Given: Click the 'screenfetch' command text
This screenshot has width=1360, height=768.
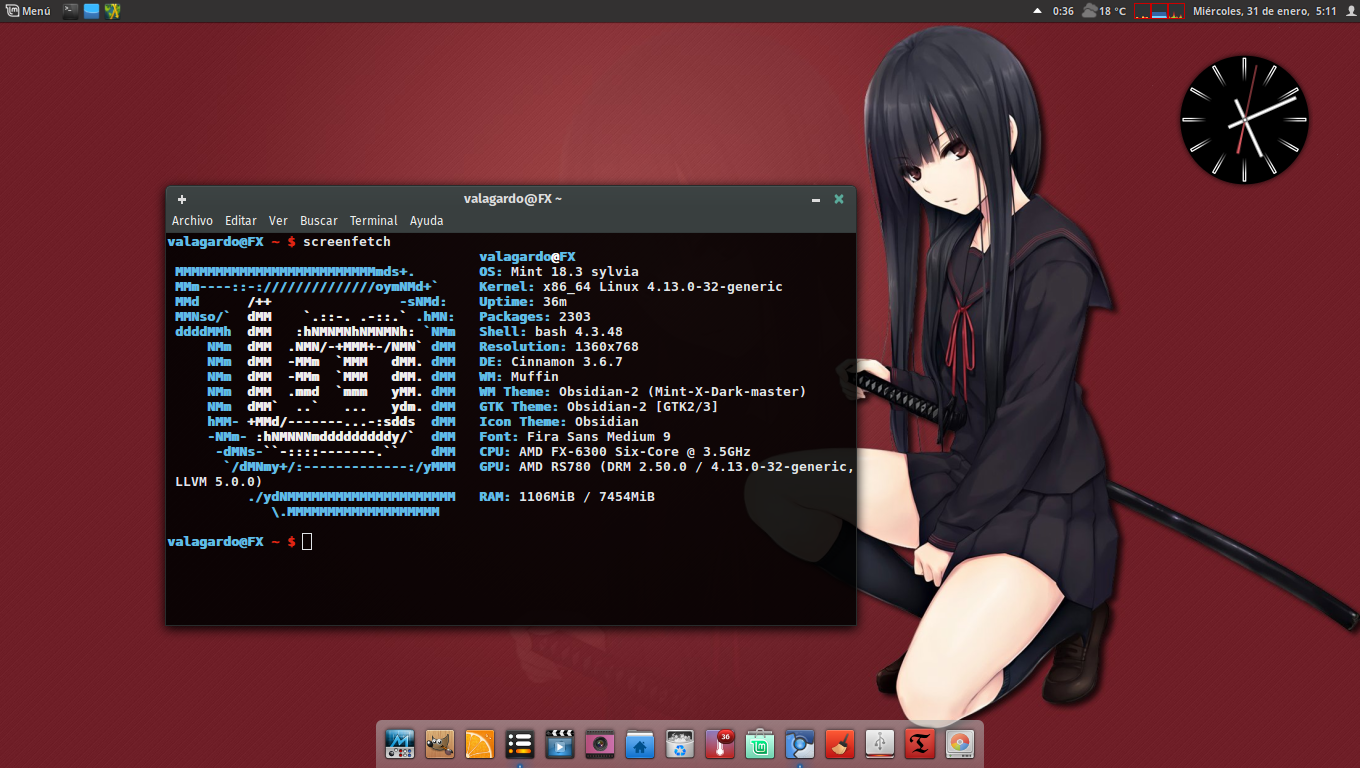Looking at the screenshot, I should [x=347, y=242].
